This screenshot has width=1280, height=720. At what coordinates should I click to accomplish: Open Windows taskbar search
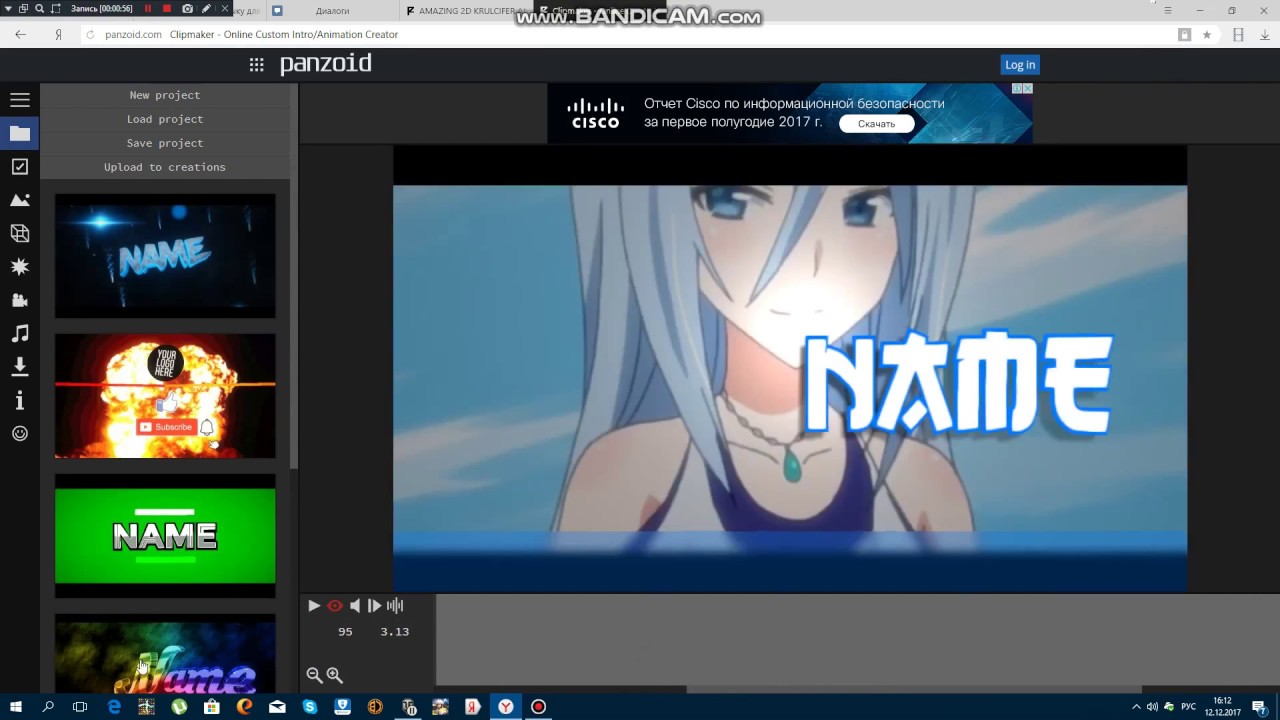(x=48, y=707)
